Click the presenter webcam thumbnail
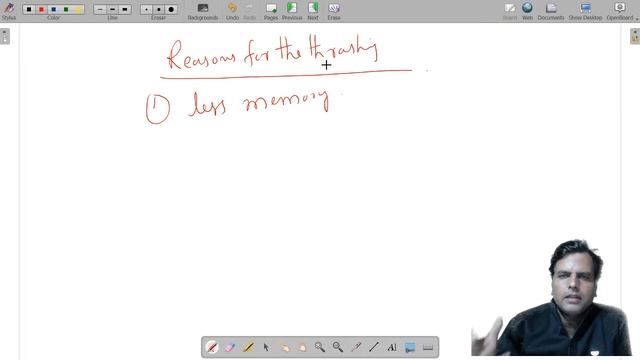 (551, 298)
